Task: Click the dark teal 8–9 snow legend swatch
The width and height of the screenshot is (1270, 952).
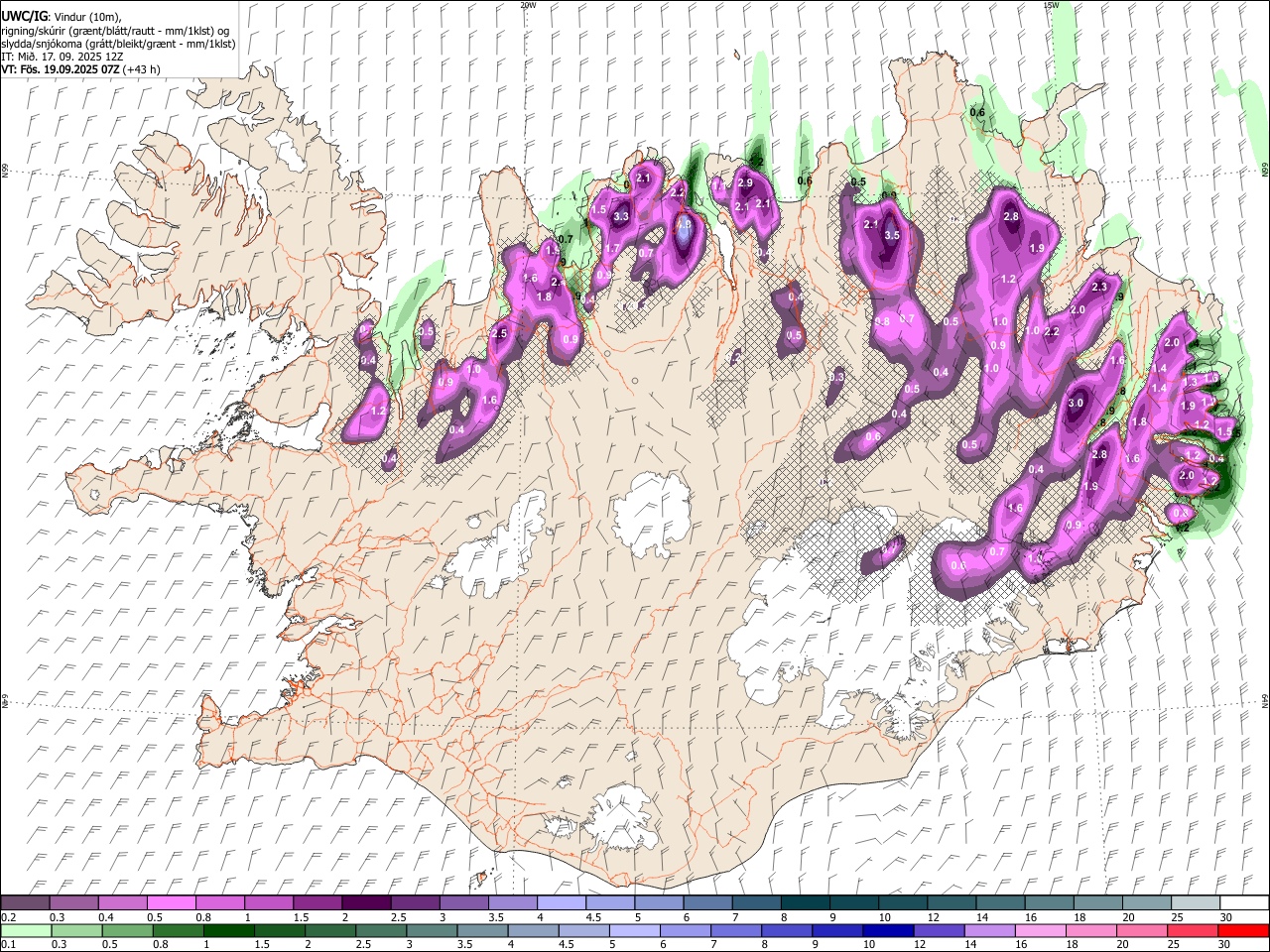Action: (x=806, y=903)
